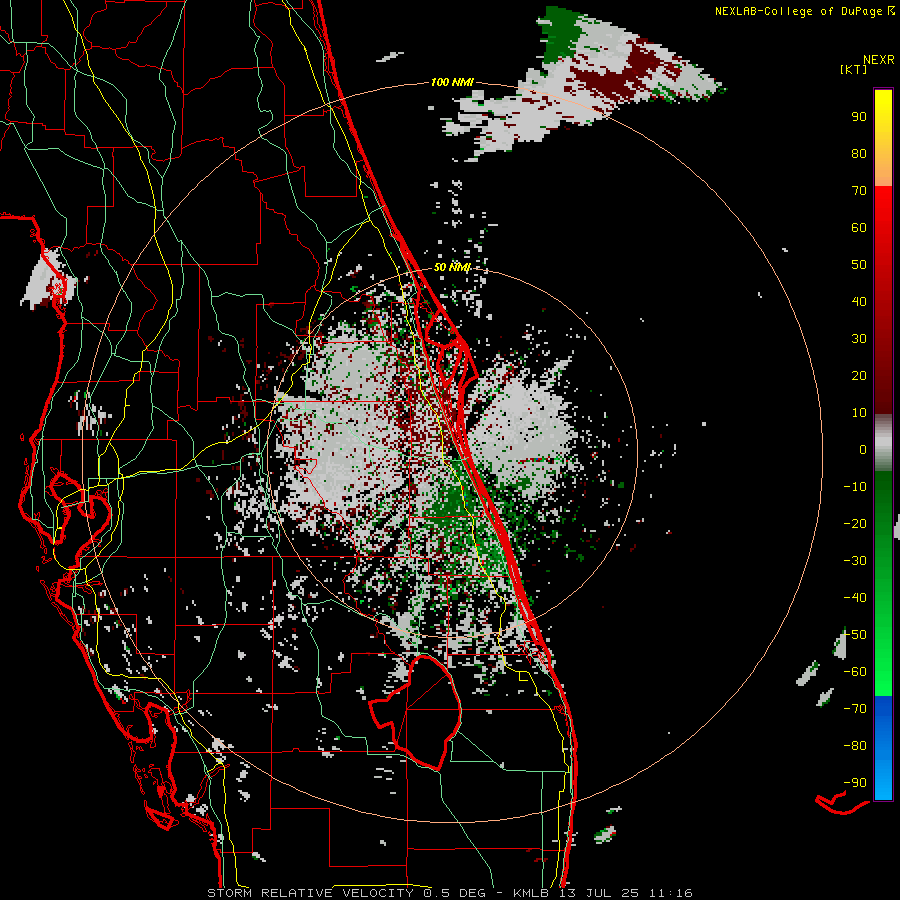The width and height of the screenshot is (900, 900).
Task: Click the 13 JUL 25 date in caption
Action: [x=598, y=893]
